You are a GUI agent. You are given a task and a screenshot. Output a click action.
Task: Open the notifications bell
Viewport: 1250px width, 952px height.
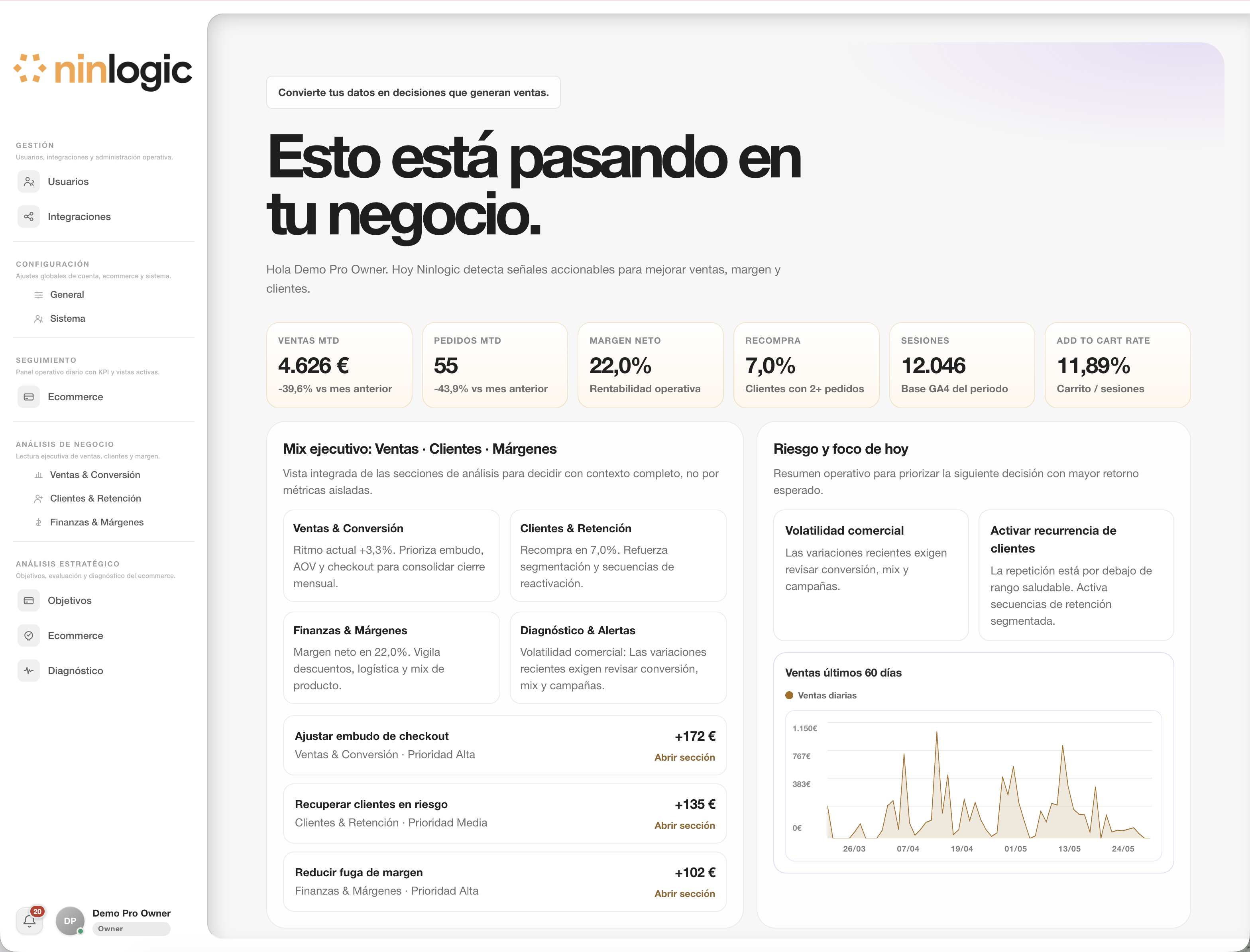29,921
